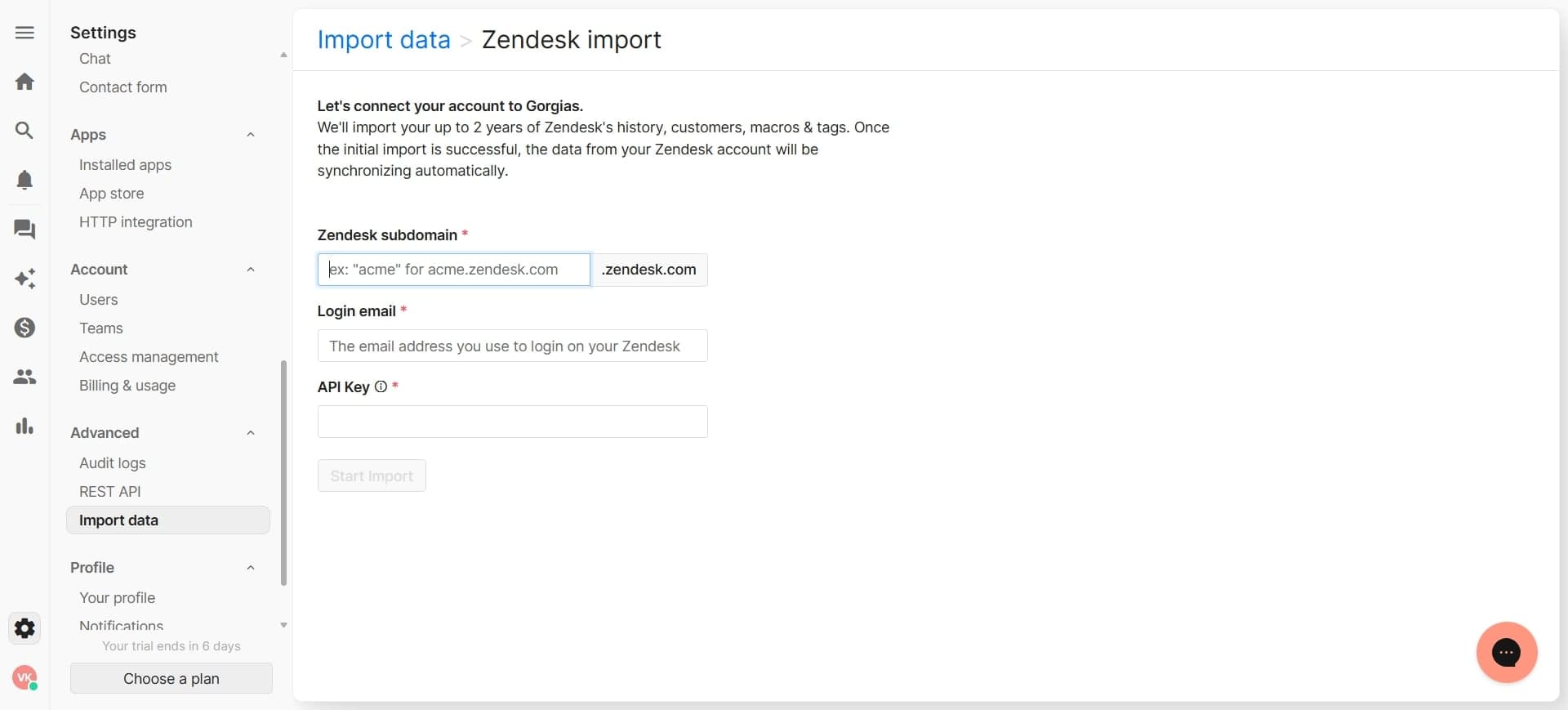Click the settings sidebar scrollbar thumb

coord(283,473)
